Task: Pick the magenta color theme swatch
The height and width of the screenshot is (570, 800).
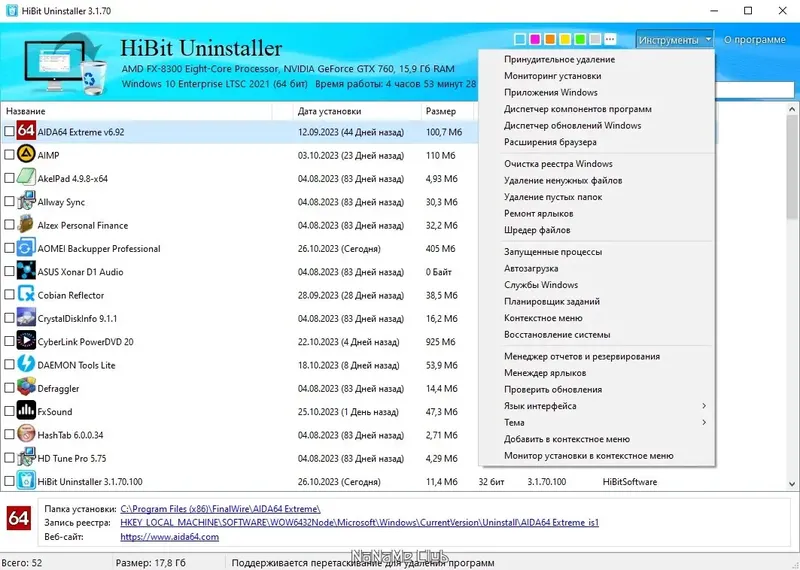Action: (535, 39)
